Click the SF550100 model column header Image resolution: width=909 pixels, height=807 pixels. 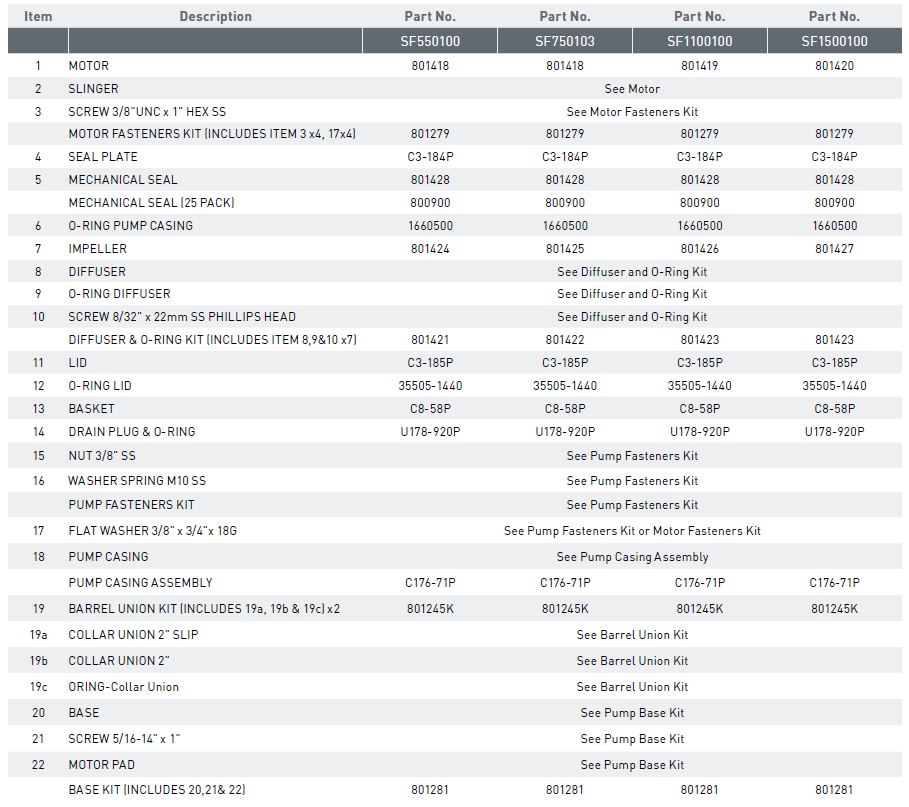coord(430,41)
